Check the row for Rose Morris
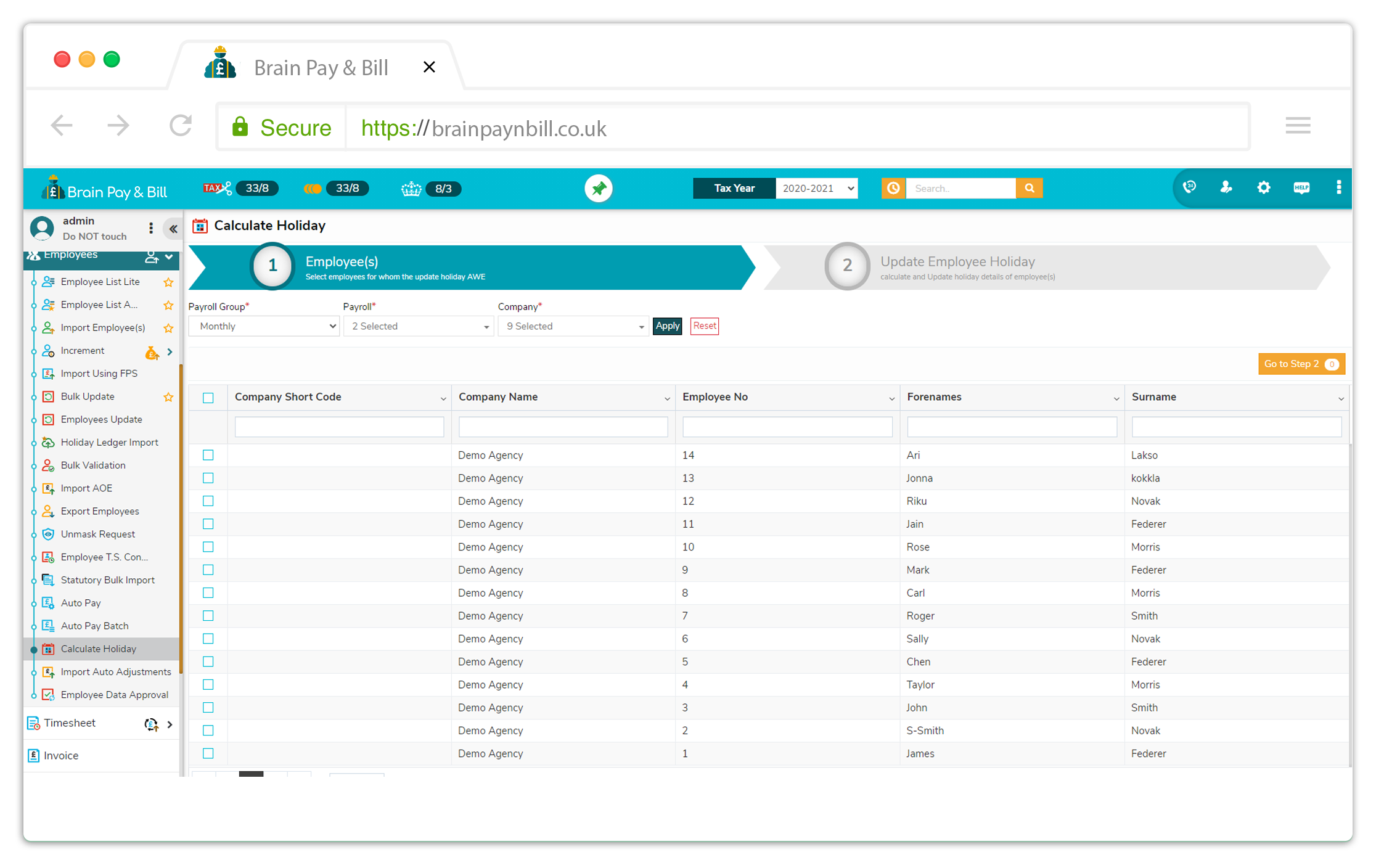The width and height of the screenshot is (1376, 868). pyautogui.click(x=208, y=547)
